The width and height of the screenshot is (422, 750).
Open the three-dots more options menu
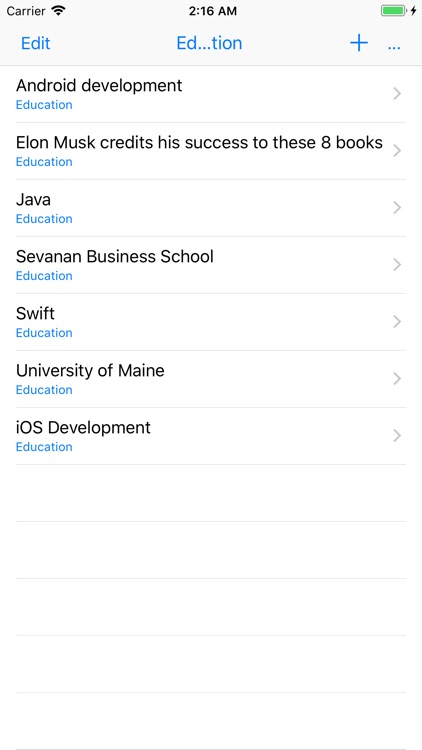click(394, 47)
